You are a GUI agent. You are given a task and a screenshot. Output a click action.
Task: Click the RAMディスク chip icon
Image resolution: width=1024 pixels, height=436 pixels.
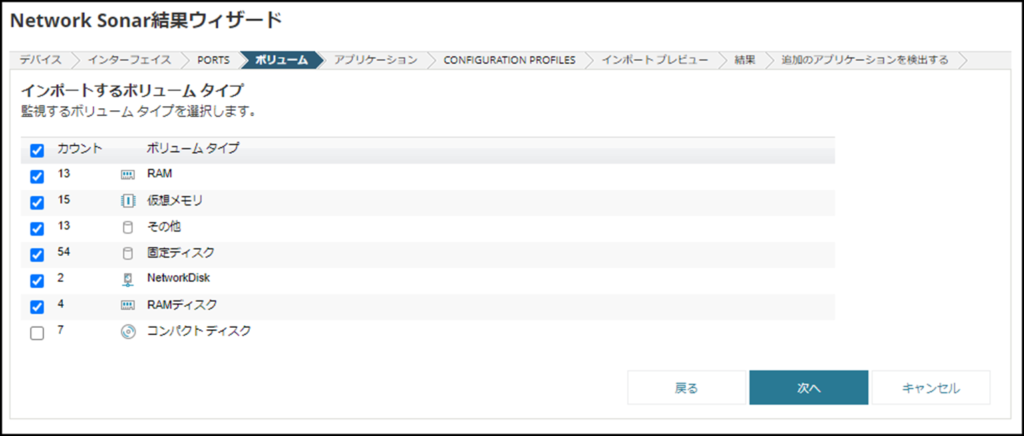[127, 305]
